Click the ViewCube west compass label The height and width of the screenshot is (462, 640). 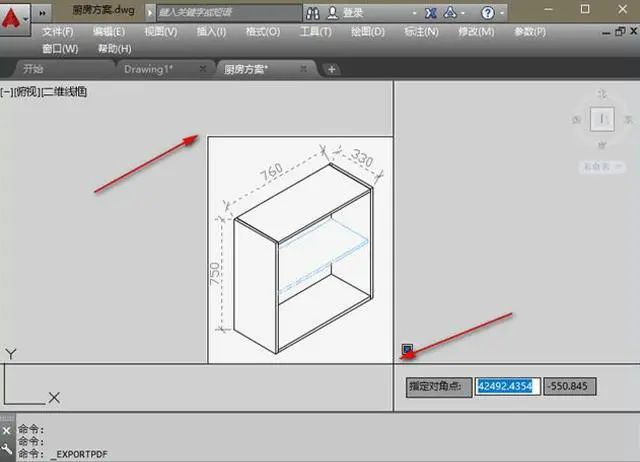[576, 120]
